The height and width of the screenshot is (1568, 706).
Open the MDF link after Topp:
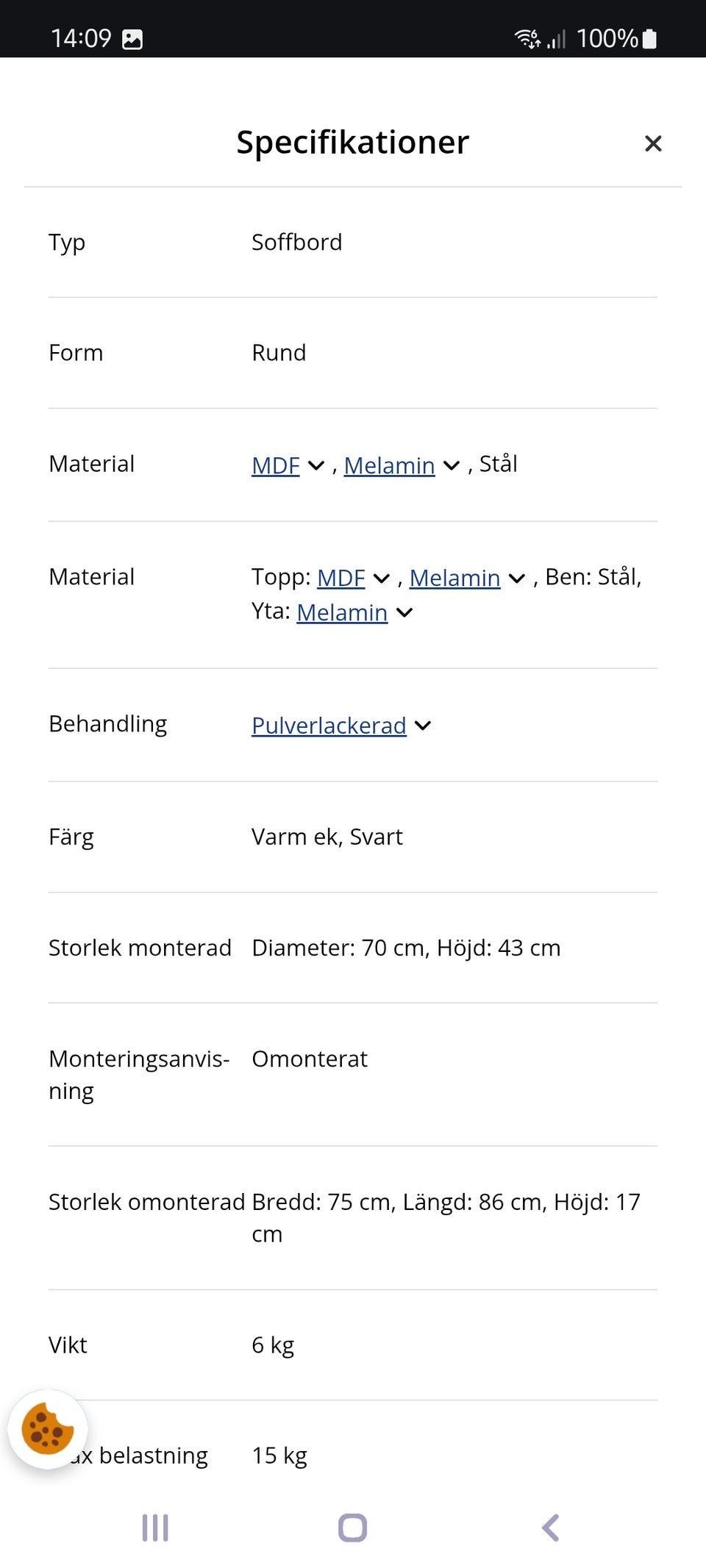pyautogui.click(x=341, y=579)
